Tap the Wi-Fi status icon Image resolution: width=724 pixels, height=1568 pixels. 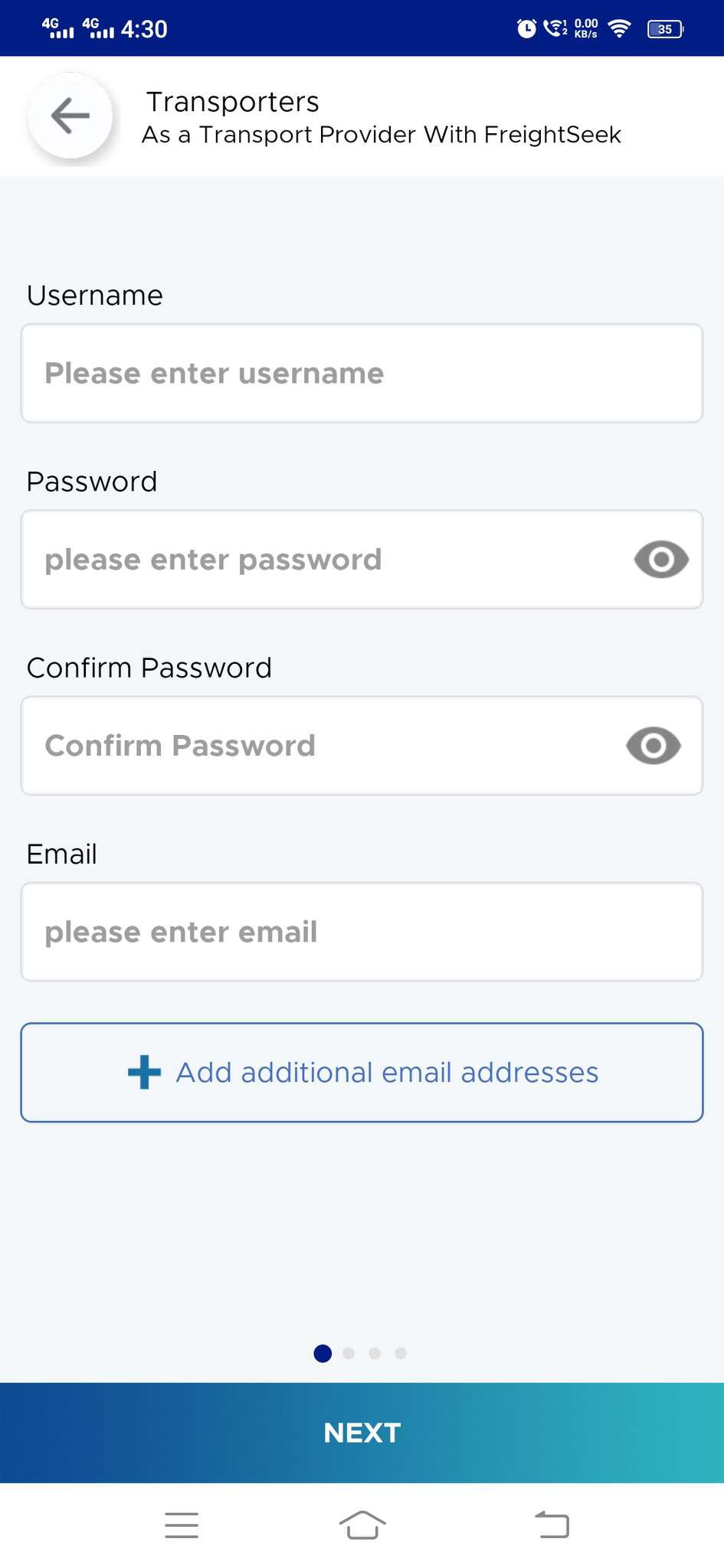coord(619,29)
